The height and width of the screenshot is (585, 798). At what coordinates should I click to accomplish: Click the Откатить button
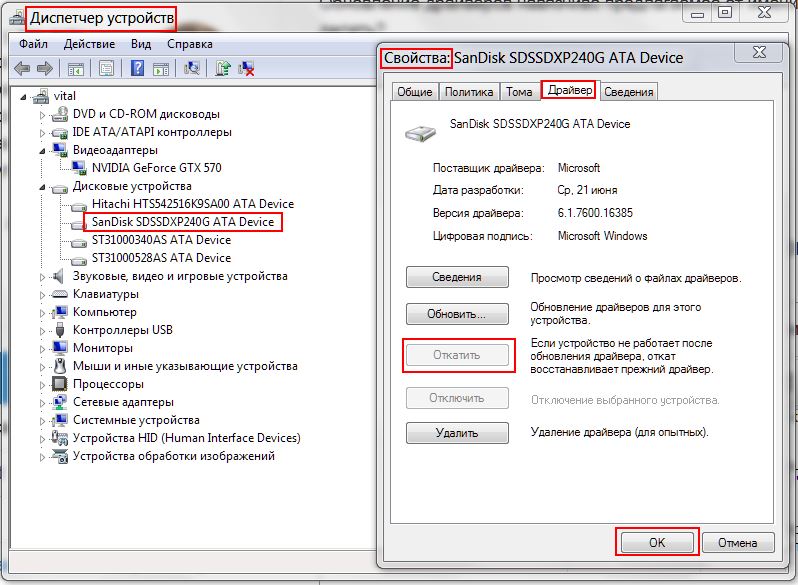(457, 355)
